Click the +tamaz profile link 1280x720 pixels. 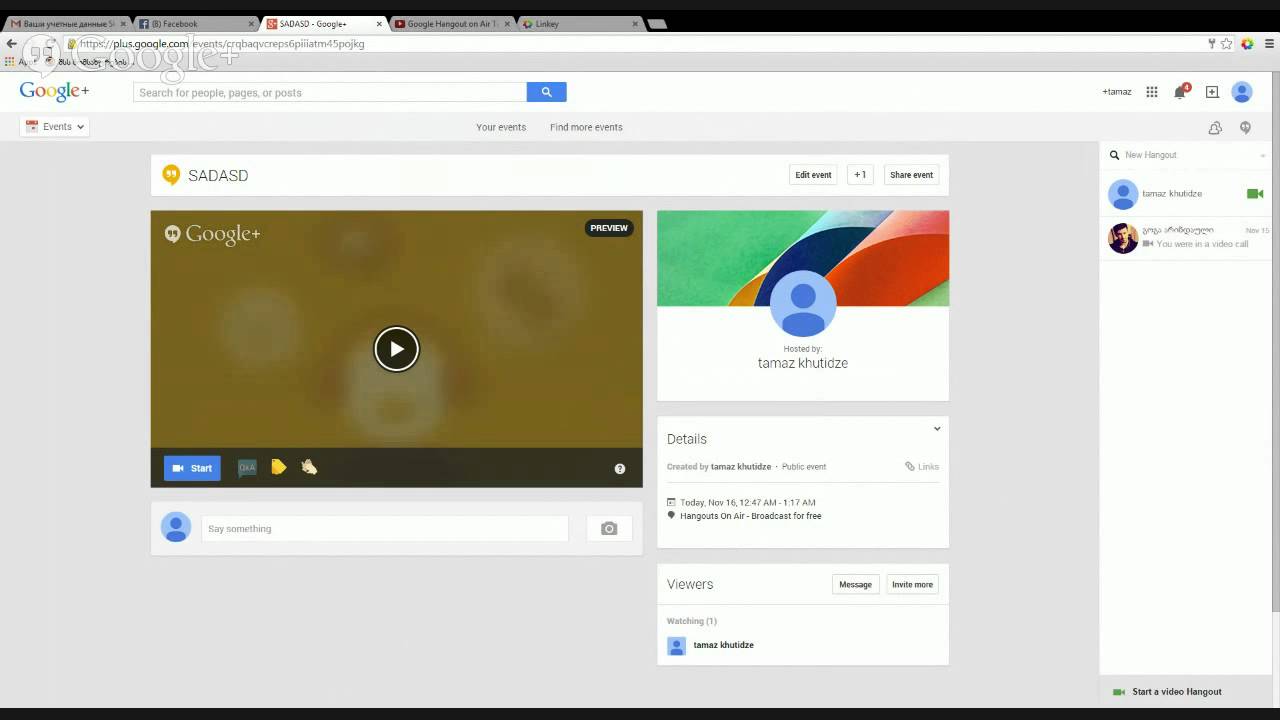[1117, 92]
